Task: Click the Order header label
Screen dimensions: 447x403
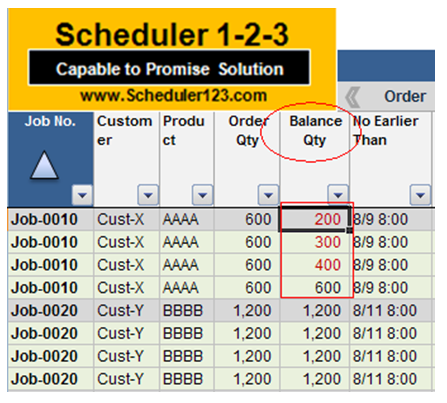Action: tap(405, 97)
